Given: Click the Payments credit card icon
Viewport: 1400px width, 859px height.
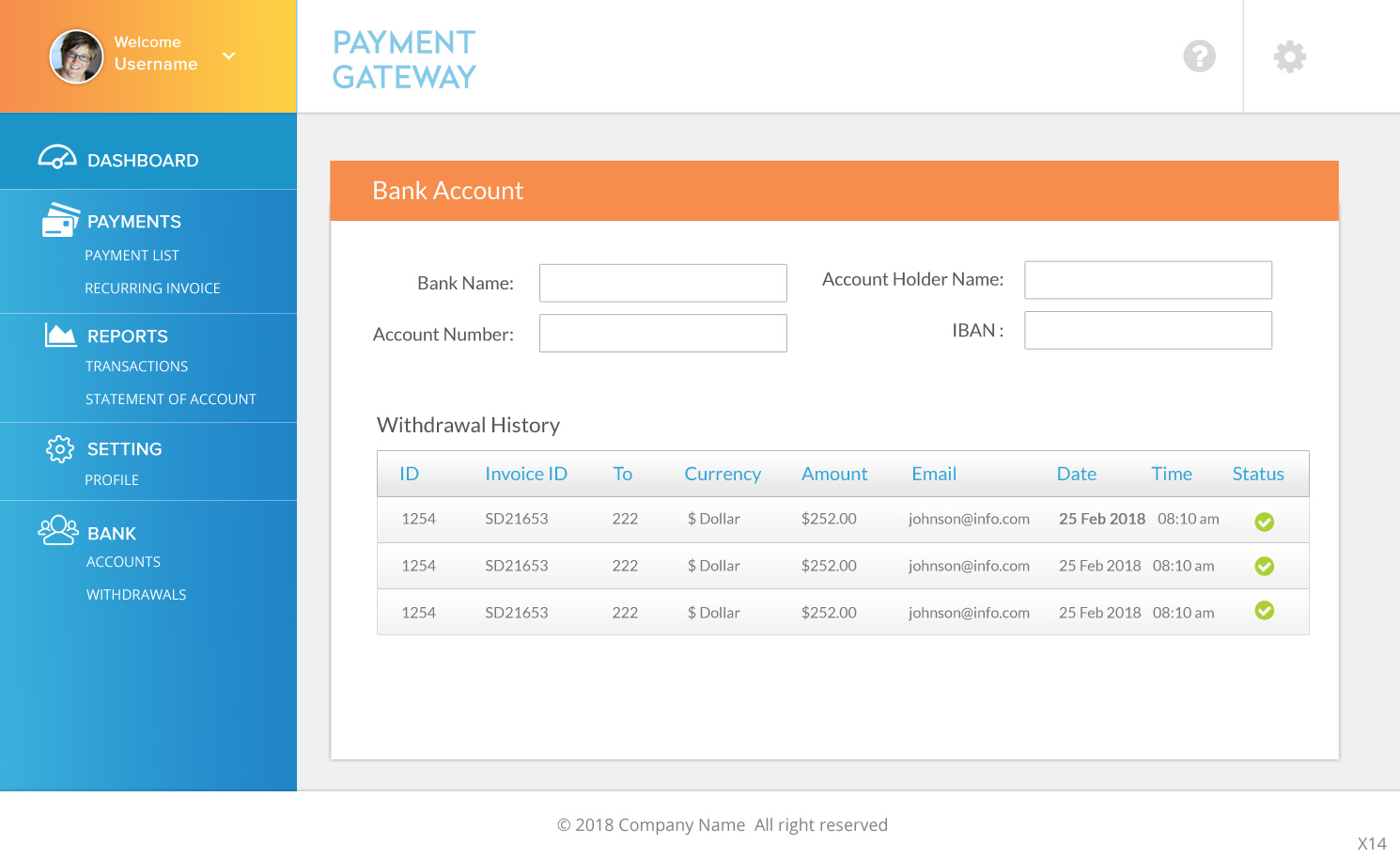Looking at the screenshot, I should [x=60, y=220].
